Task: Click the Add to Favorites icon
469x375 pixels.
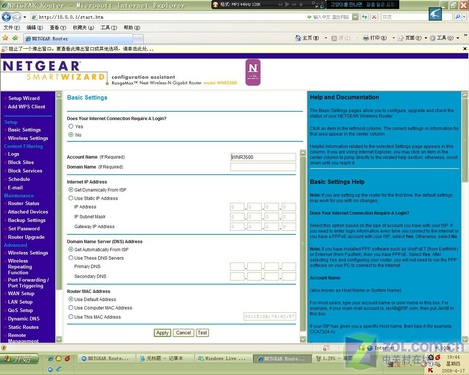Action: (15, 38)
